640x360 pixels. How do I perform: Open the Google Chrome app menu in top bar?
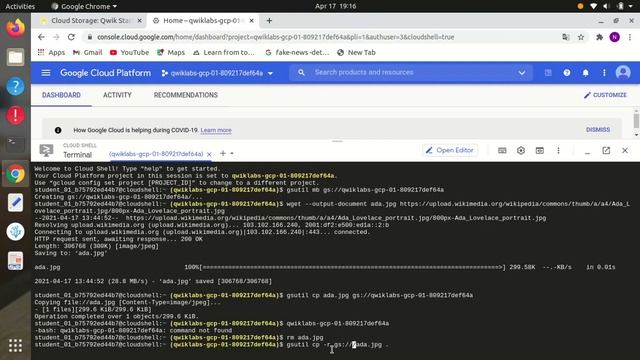[84, 6]
